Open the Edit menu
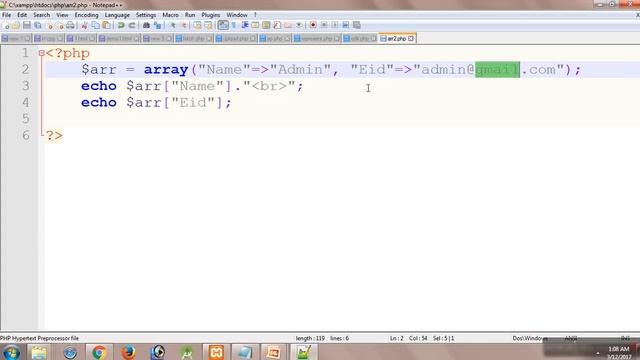640x360 pixels. (22, 15)
